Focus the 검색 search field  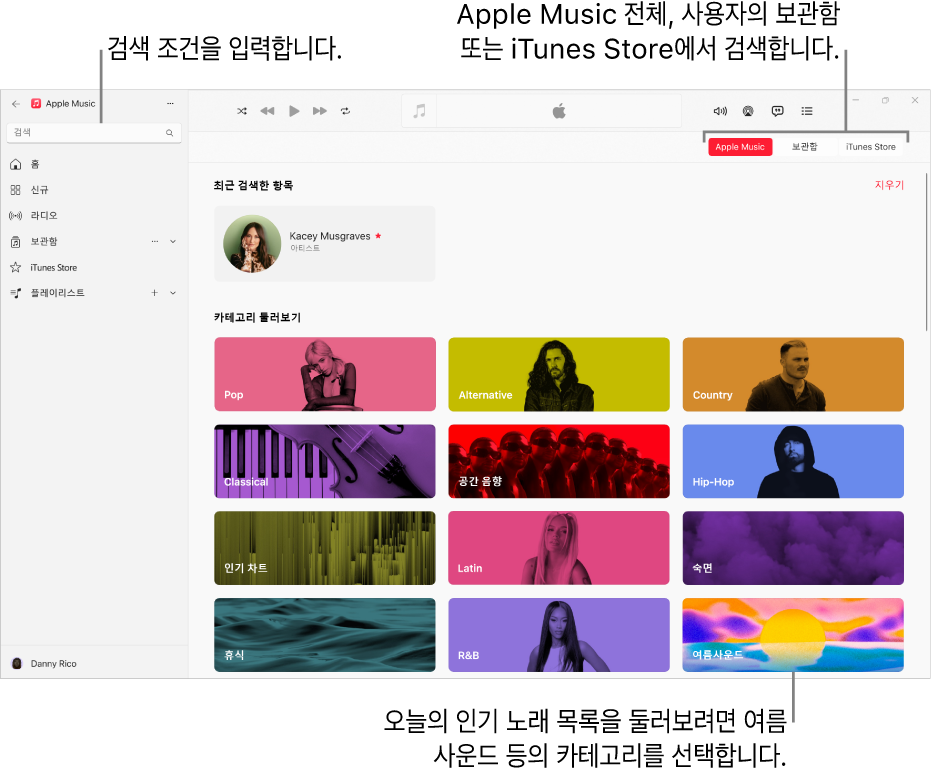(x=94, y=133)
